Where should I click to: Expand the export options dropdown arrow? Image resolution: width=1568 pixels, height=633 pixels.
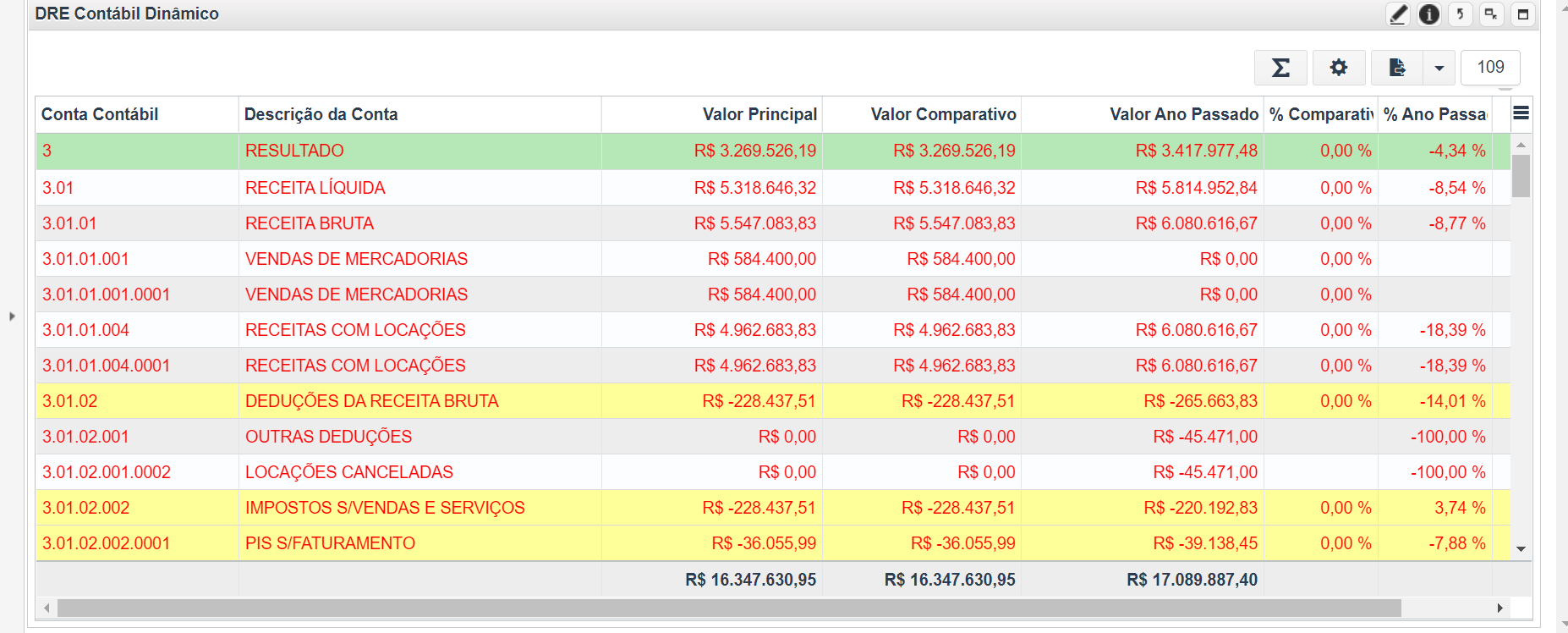(x=1439, y=68)
